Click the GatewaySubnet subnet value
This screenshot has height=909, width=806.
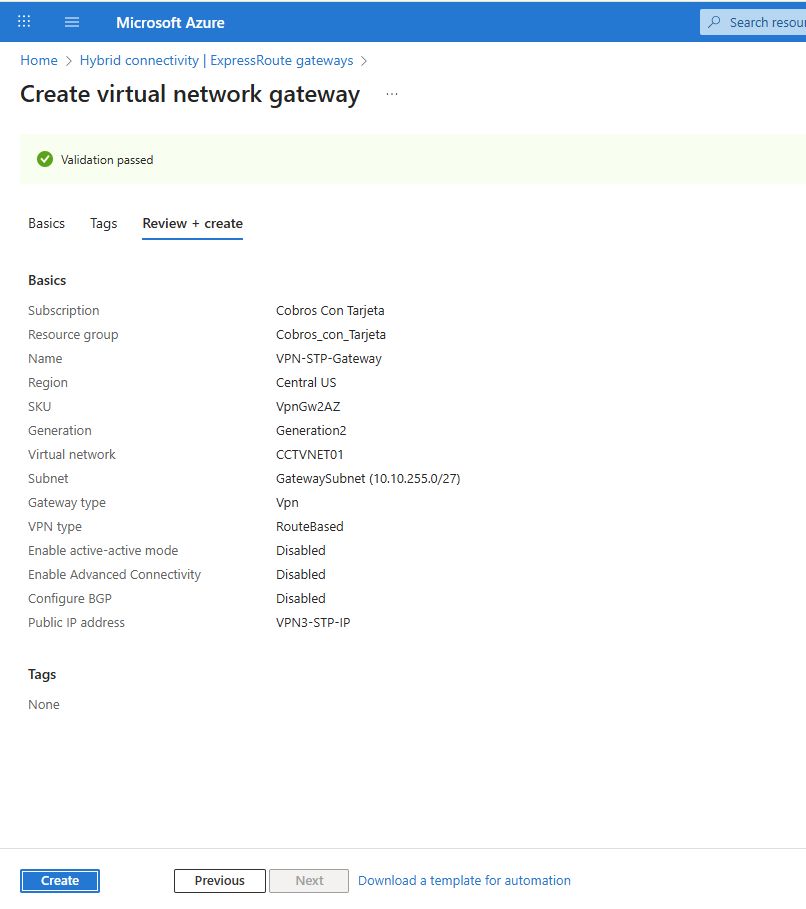coord(368,479)
